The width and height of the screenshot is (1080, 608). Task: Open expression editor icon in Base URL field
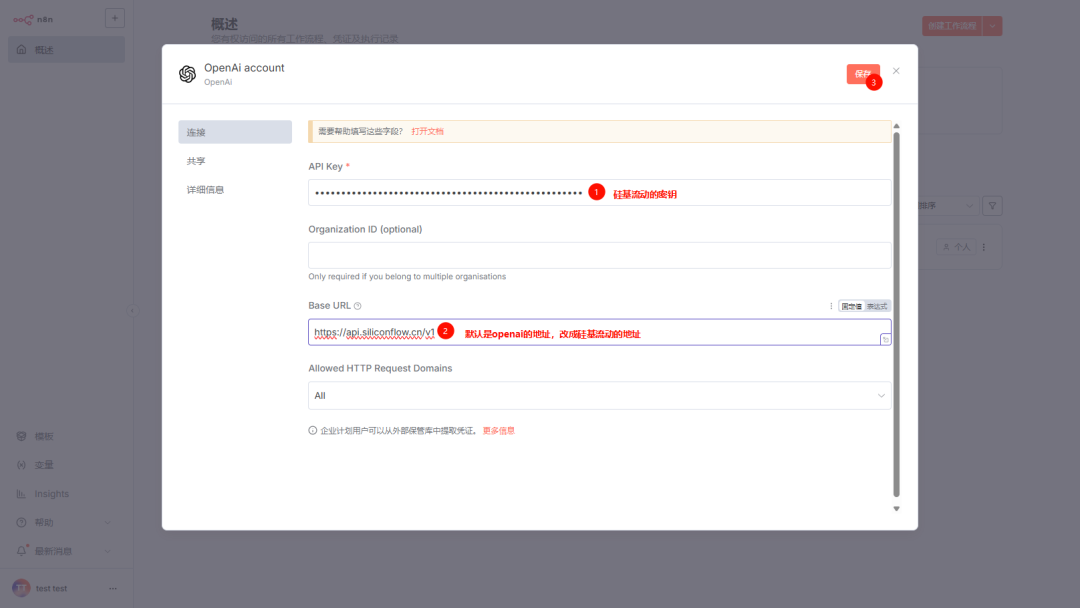pyautogui.click(x=886, y=339)
